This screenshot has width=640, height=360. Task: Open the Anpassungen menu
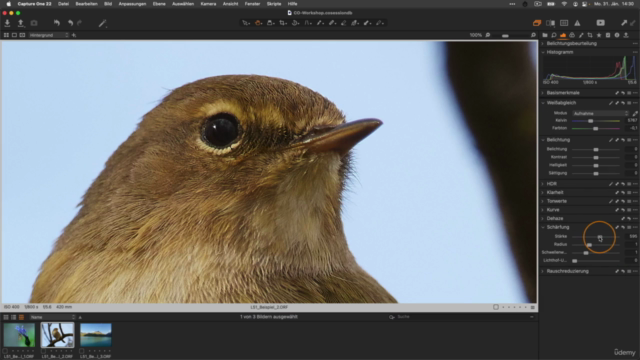click(132, 4)
